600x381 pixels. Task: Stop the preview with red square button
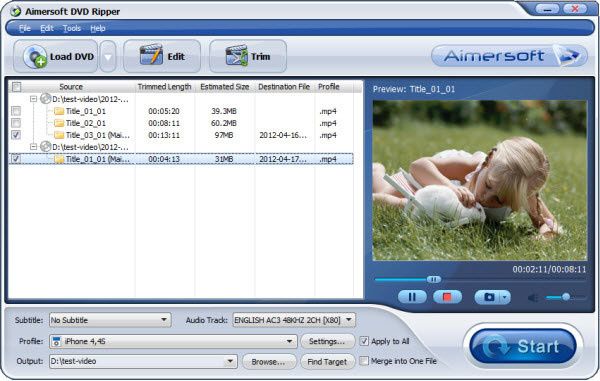[447, 297]
